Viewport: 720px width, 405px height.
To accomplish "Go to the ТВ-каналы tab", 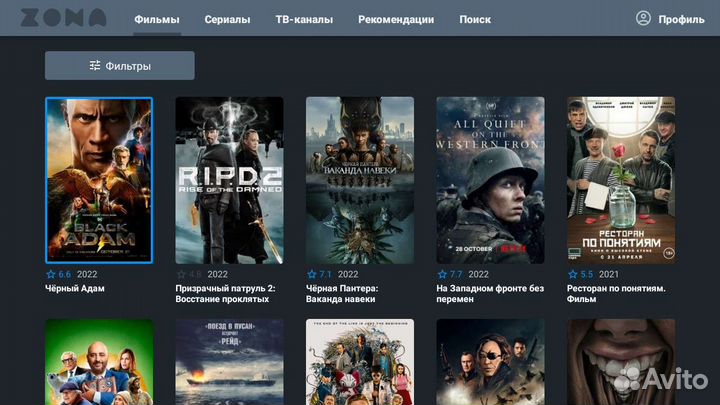I will tap(304, 19).
